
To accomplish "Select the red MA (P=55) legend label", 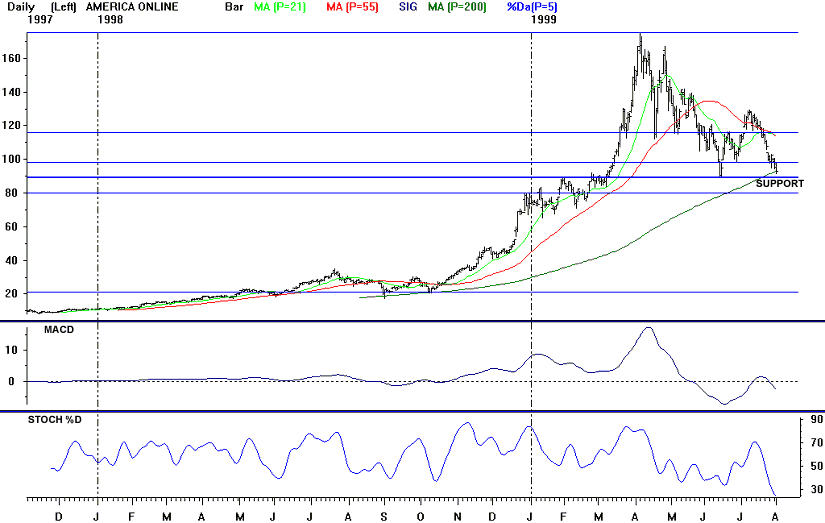I will 352,7.
